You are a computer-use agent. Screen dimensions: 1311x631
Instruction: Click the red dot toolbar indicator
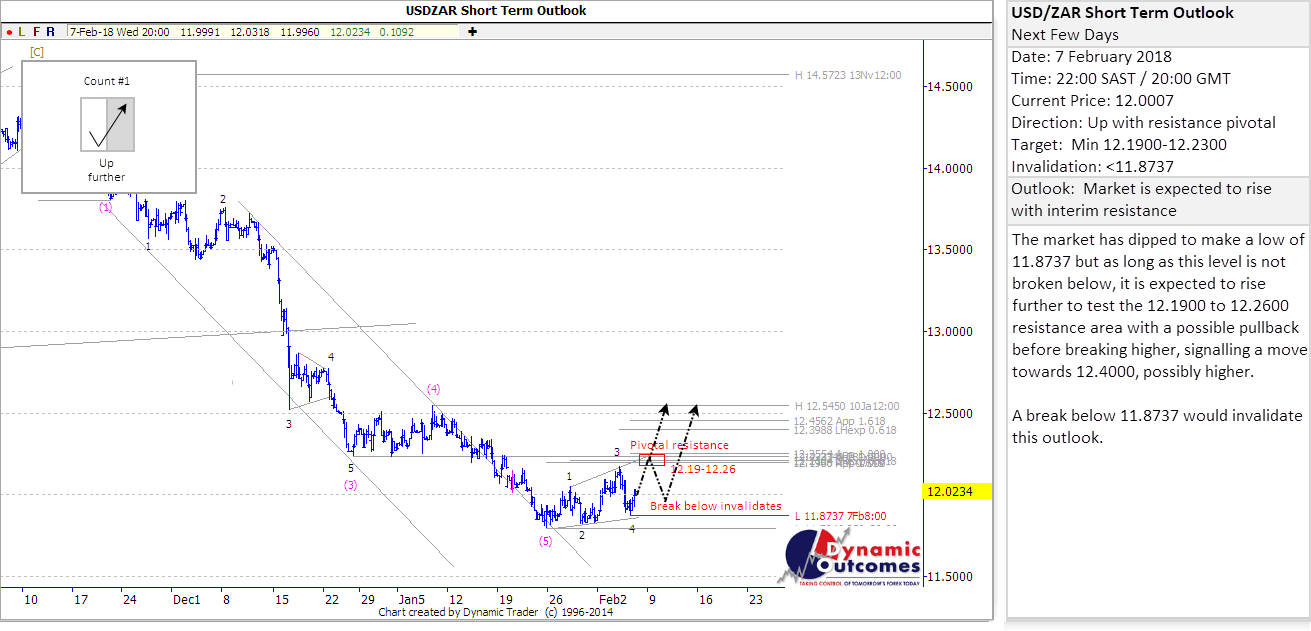coord(8,32)
